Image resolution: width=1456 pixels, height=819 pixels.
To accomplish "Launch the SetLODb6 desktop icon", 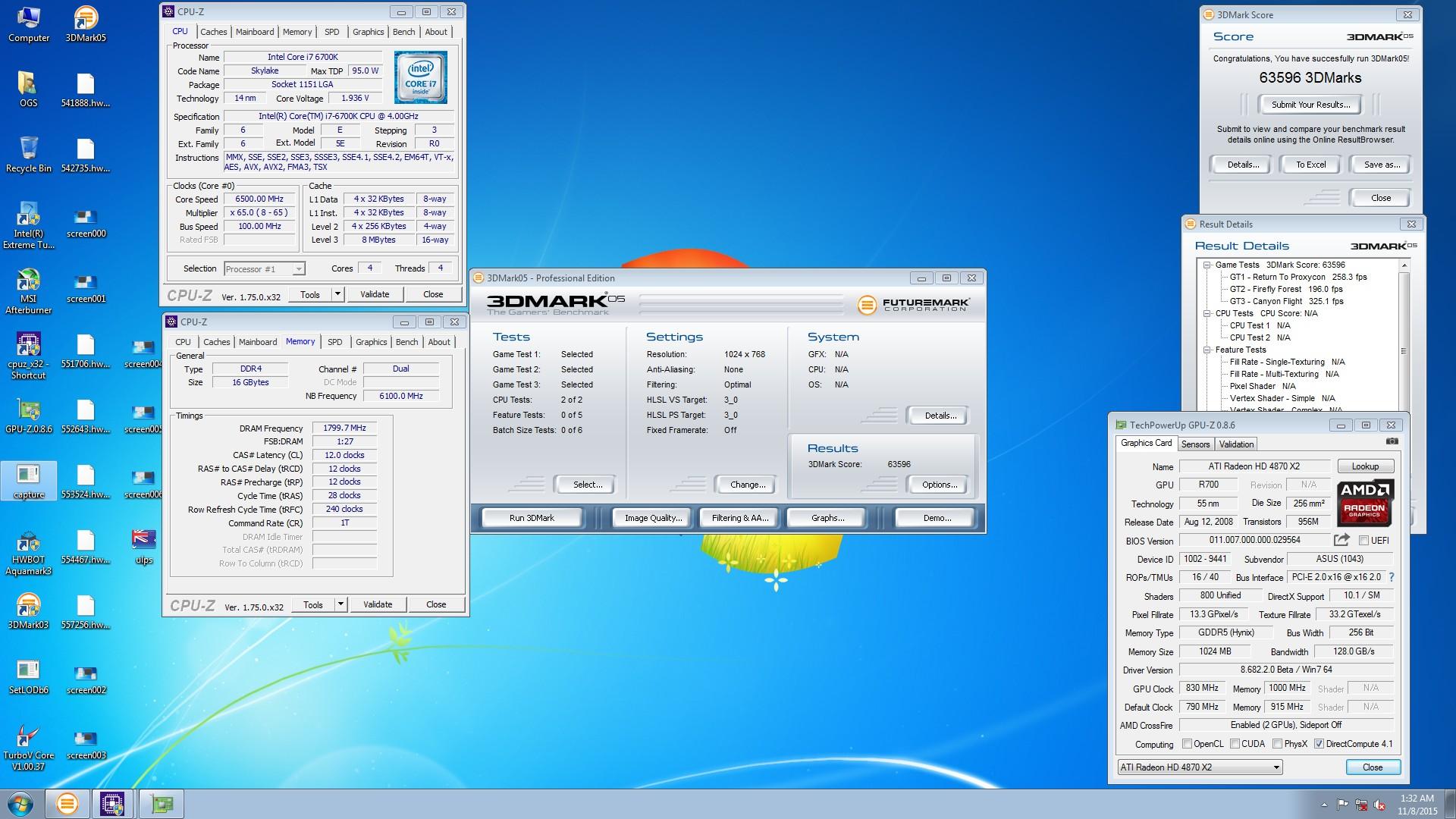I will coord(28,677).
